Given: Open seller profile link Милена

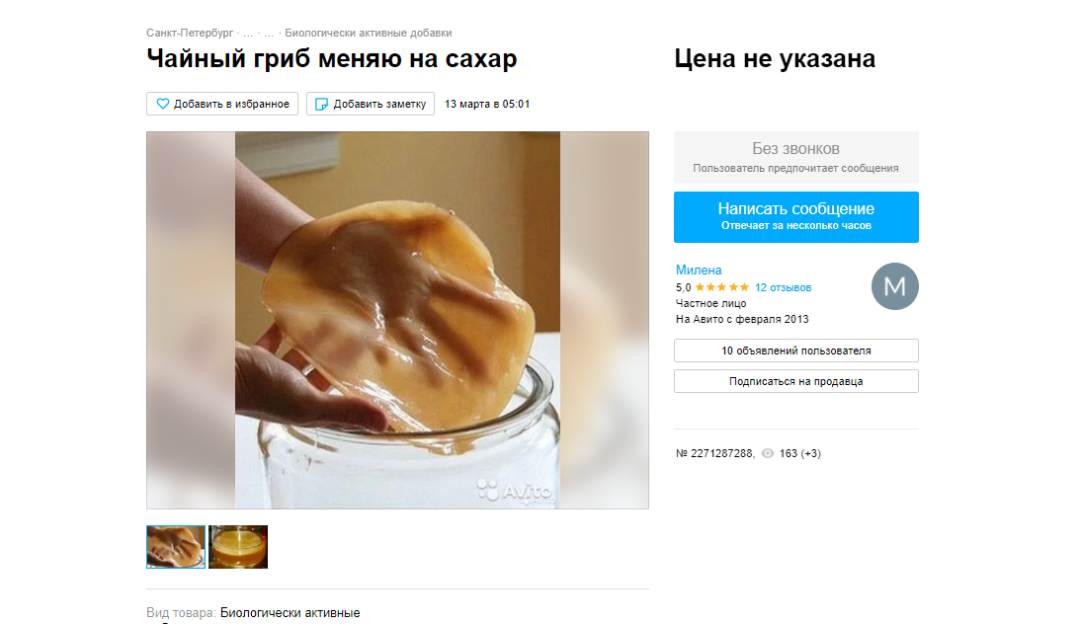Looking at the screenshot, I should coord(698,270).
